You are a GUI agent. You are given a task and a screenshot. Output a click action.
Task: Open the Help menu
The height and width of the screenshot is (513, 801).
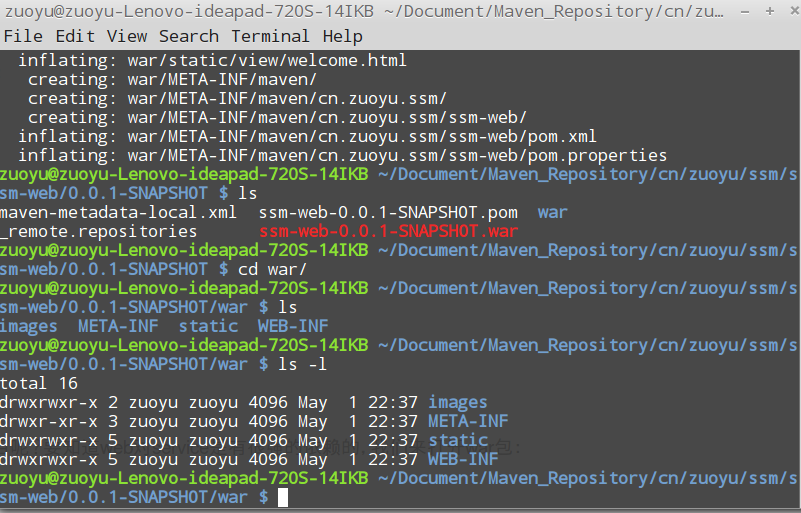342,36
